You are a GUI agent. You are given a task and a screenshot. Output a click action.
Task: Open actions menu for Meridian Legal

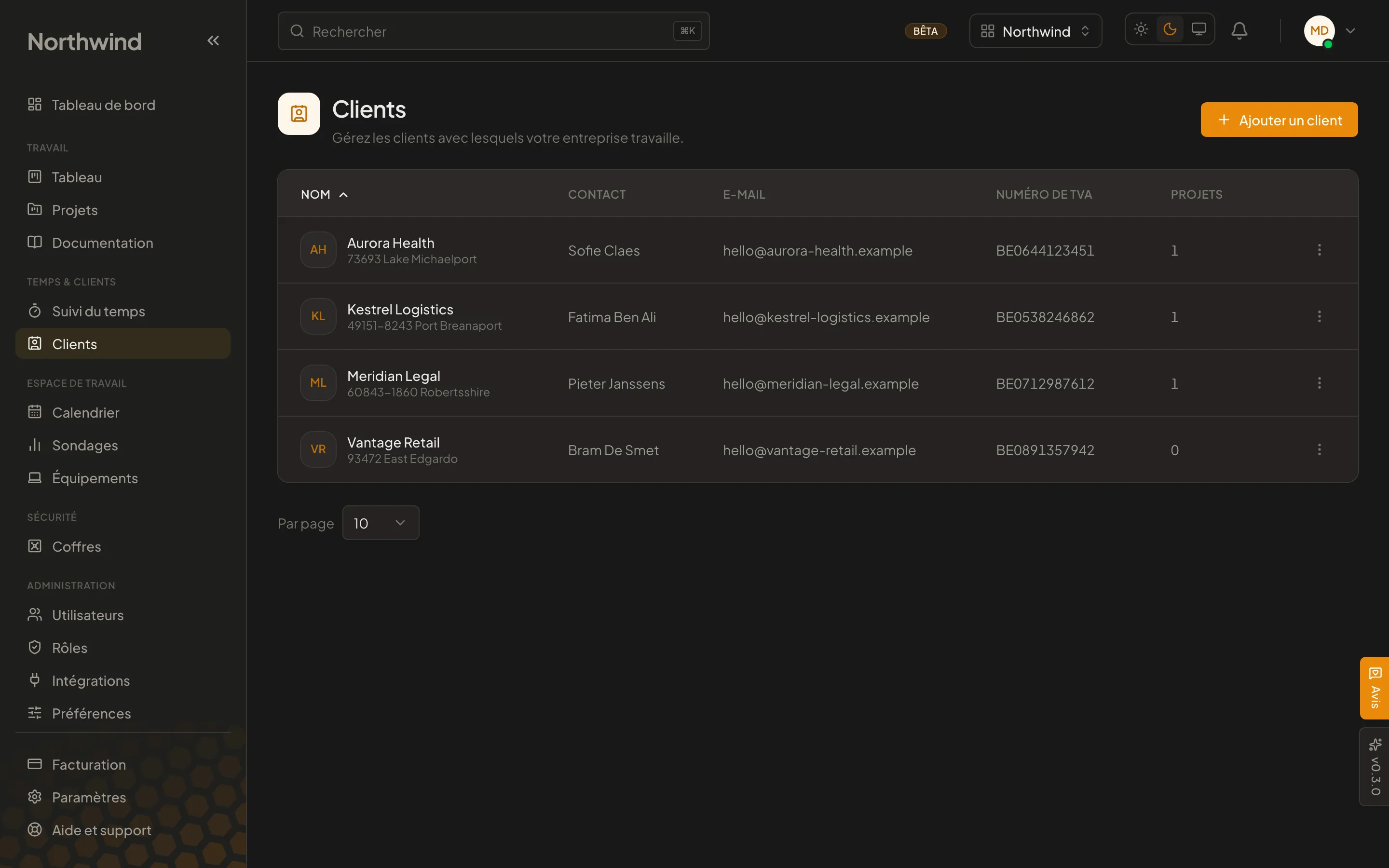click(1319, 383)
